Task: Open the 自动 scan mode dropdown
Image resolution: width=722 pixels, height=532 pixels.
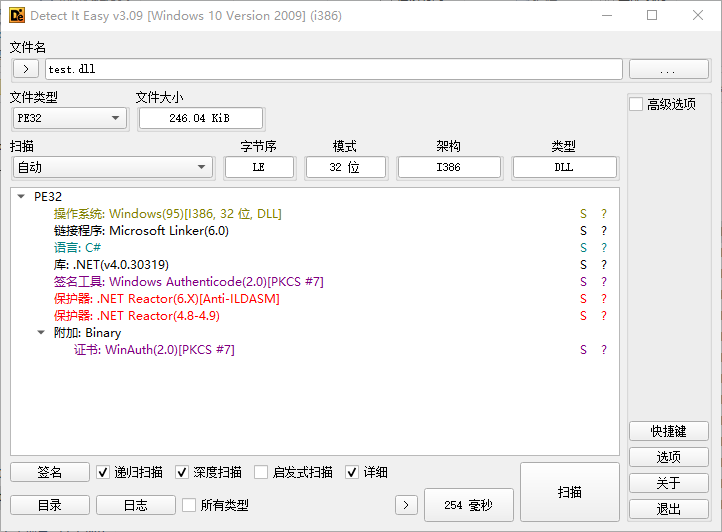Action: (x=113, y=167)
